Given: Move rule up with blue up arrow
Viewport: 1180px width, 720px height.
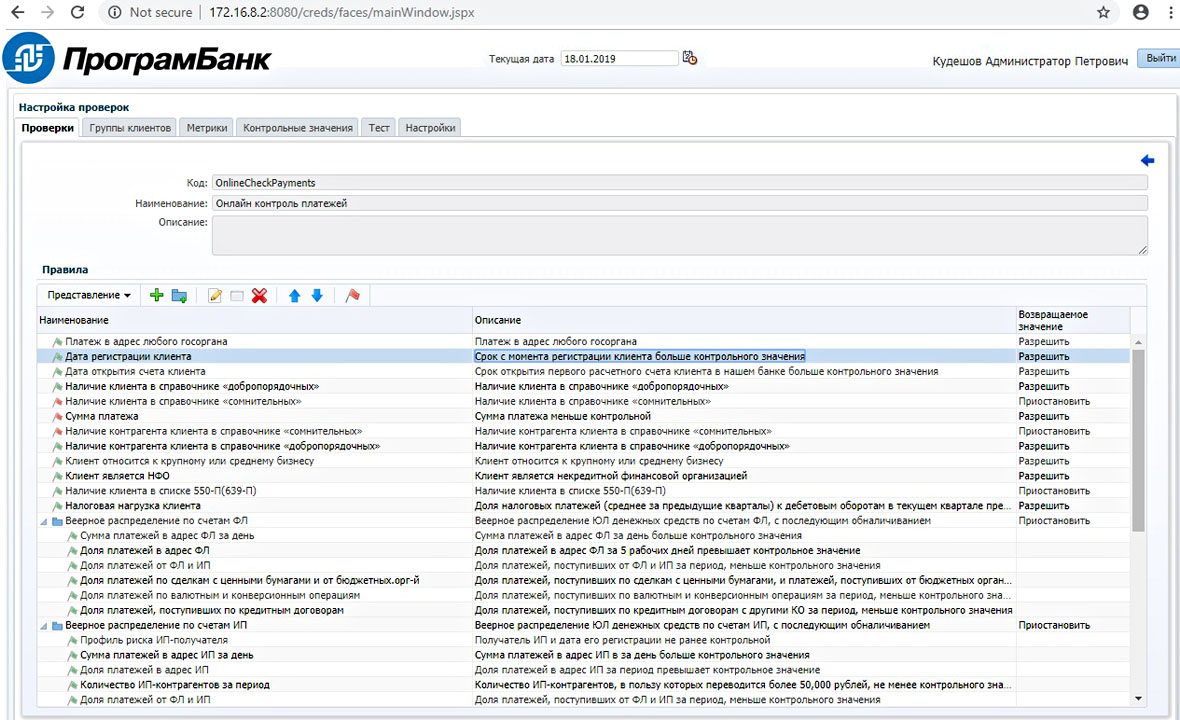Looking at the screenshot, I should [294, 295].
